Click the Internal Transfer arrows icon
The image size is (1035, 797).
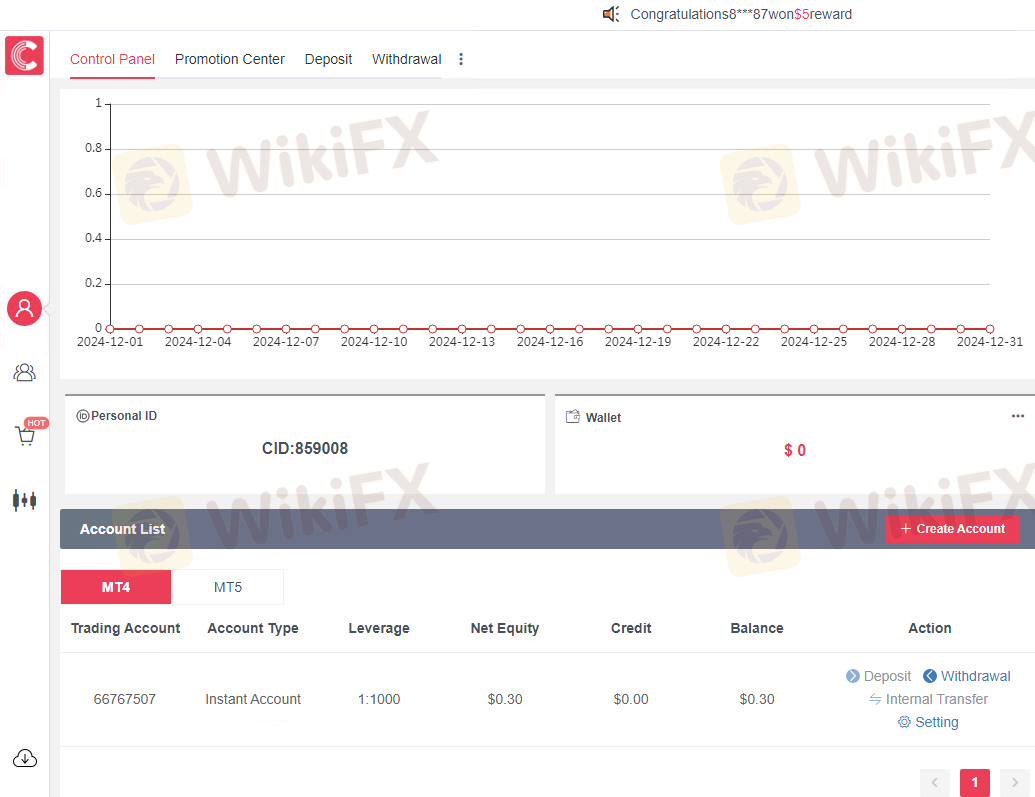[x=875, y=699]
